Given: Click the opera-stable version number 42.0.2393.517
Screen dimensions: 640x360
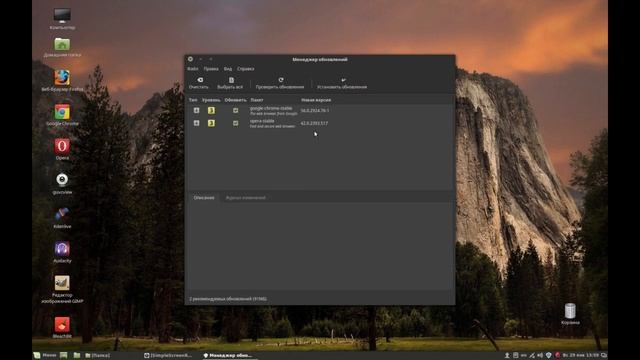Looking at the screenshot, I should 314,123.
